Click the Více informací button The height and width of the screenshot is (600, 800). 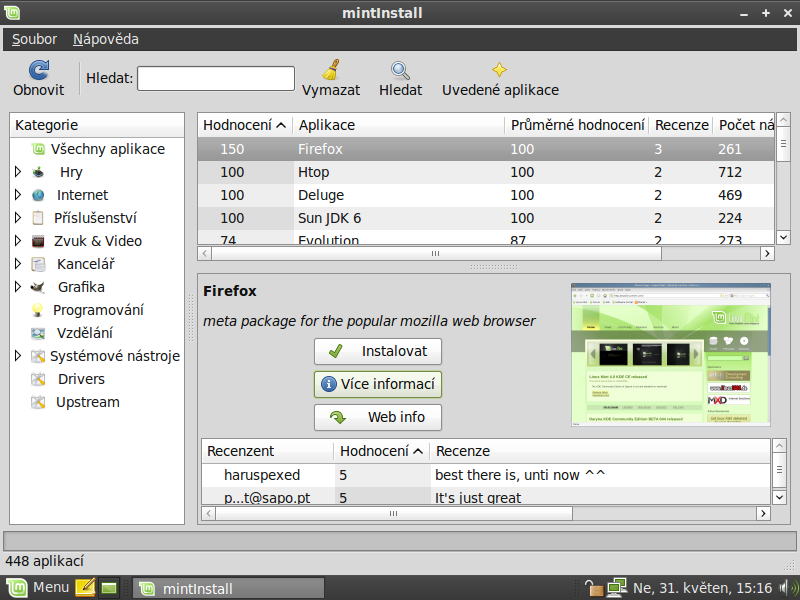click(378, 384)
